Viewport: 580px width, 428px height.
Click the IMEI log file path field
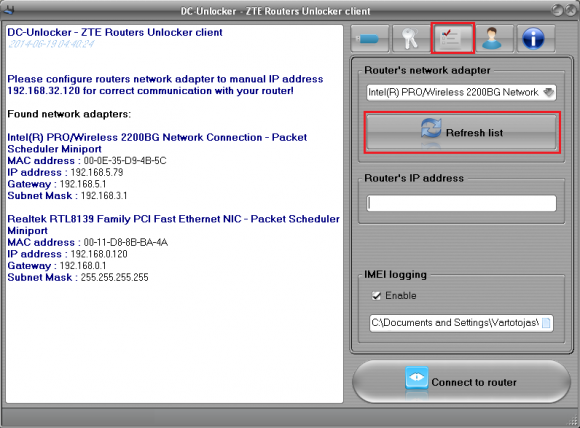[x=461, y=323]
